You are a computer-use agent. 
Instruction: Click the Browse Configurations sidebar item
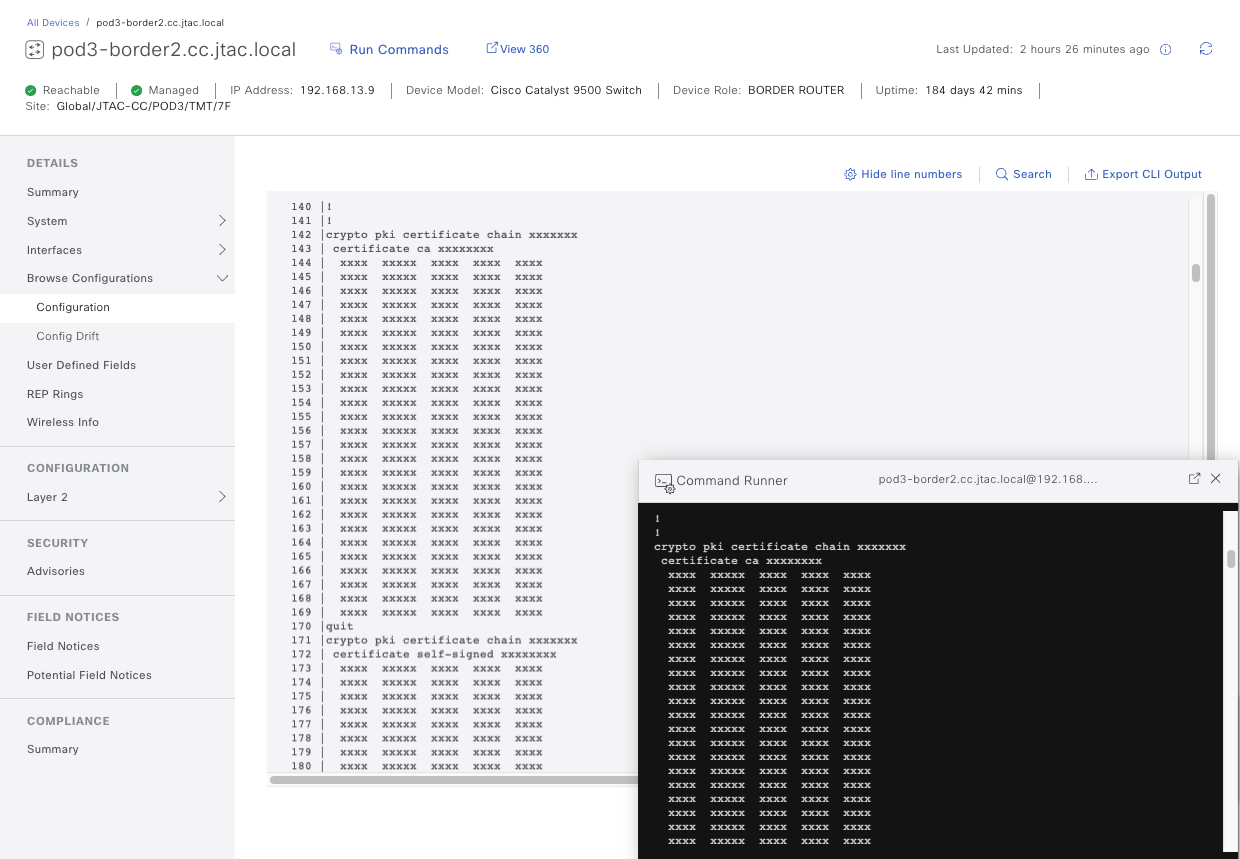click(90, 278)
